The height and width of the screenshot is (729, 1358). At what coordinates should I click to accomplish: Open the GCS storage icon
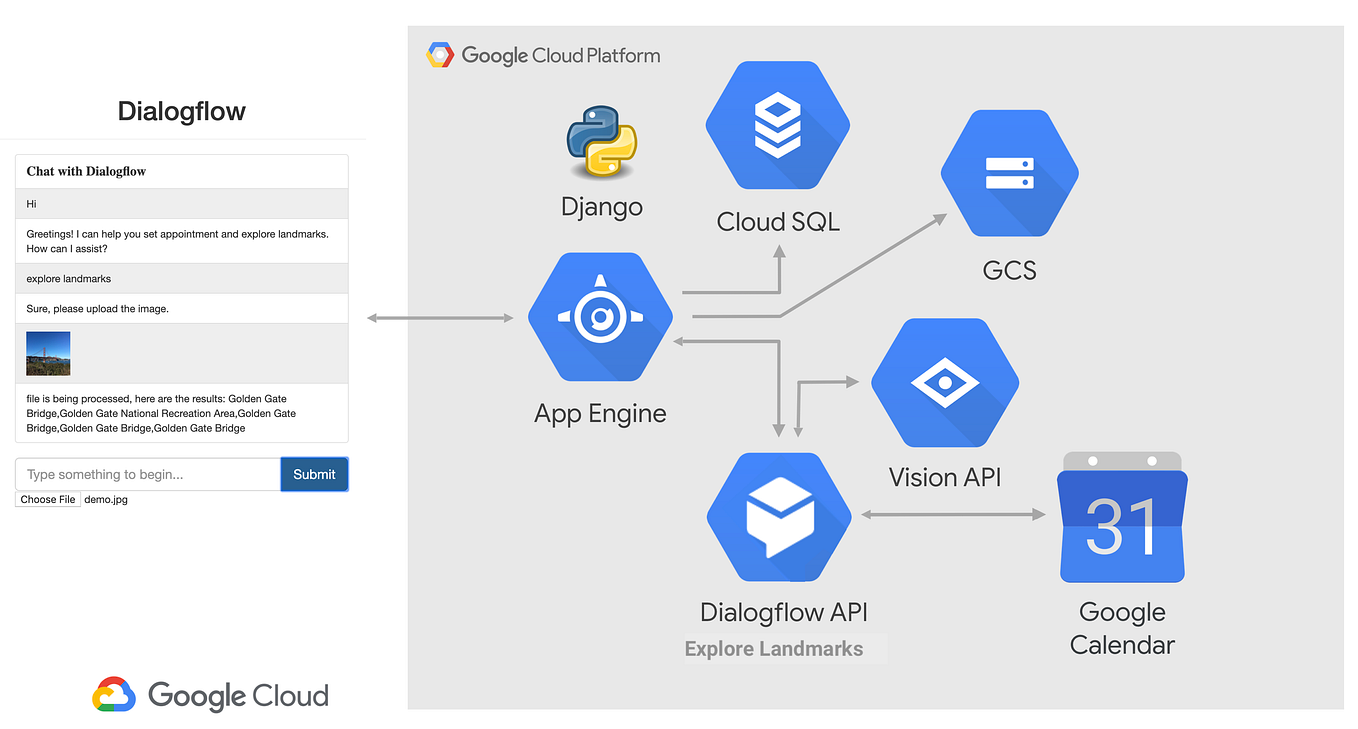[1009, 172]
